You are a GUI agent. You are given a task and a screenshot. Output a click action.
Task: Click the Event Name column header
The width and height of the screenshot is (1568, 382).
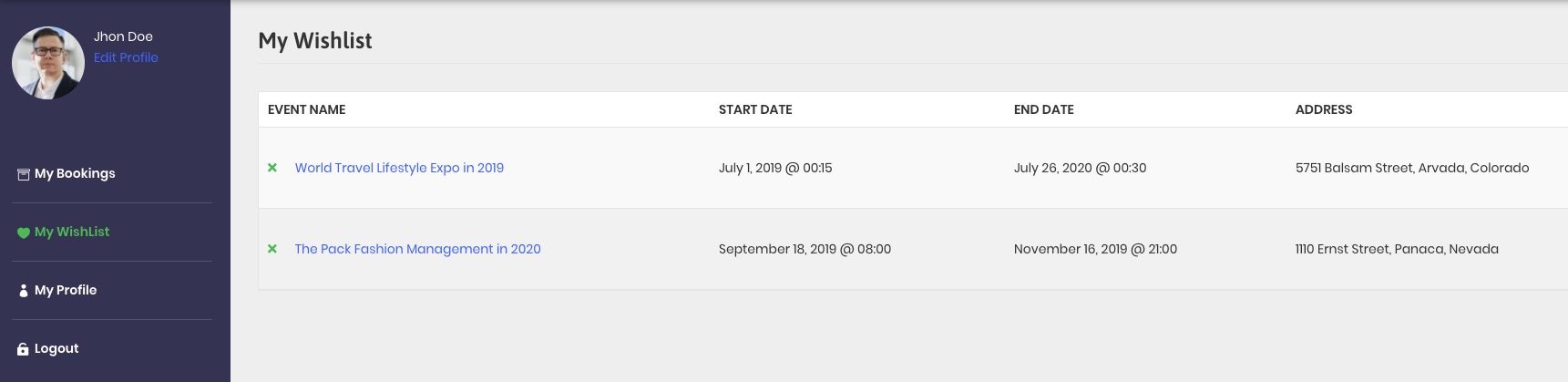pos(307,109)
